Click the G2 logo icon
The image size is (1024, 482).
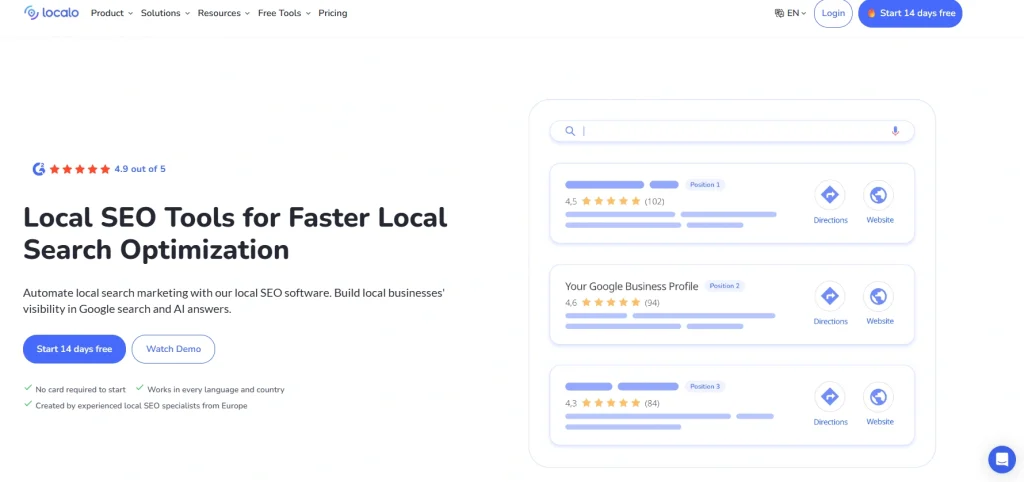click(39, 169)
